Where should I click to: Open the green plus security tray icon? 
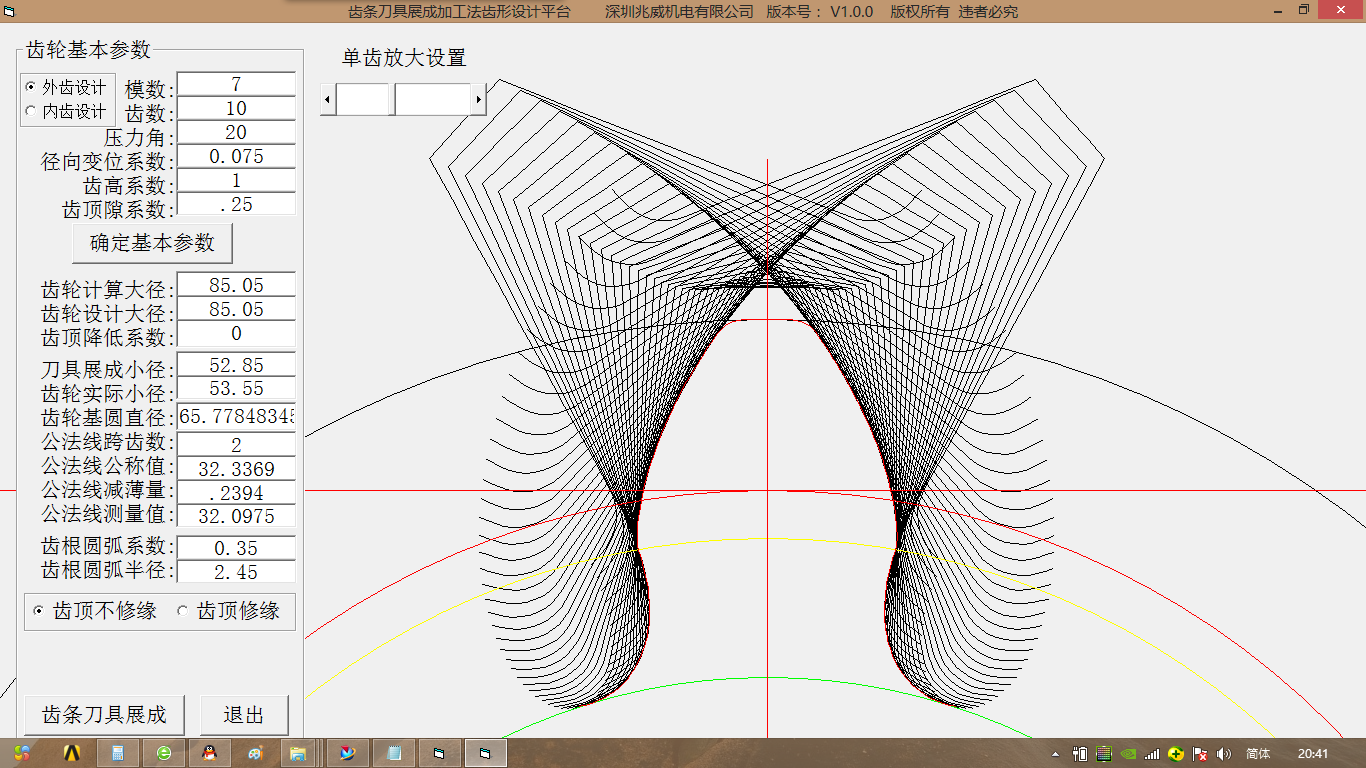[1176, 754]
